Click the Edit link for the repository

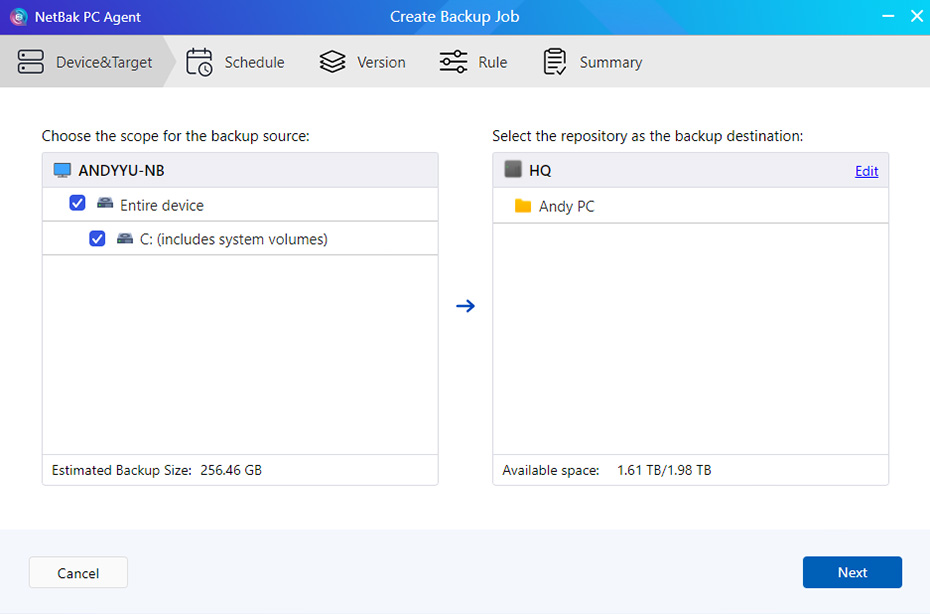pos(866,171)
